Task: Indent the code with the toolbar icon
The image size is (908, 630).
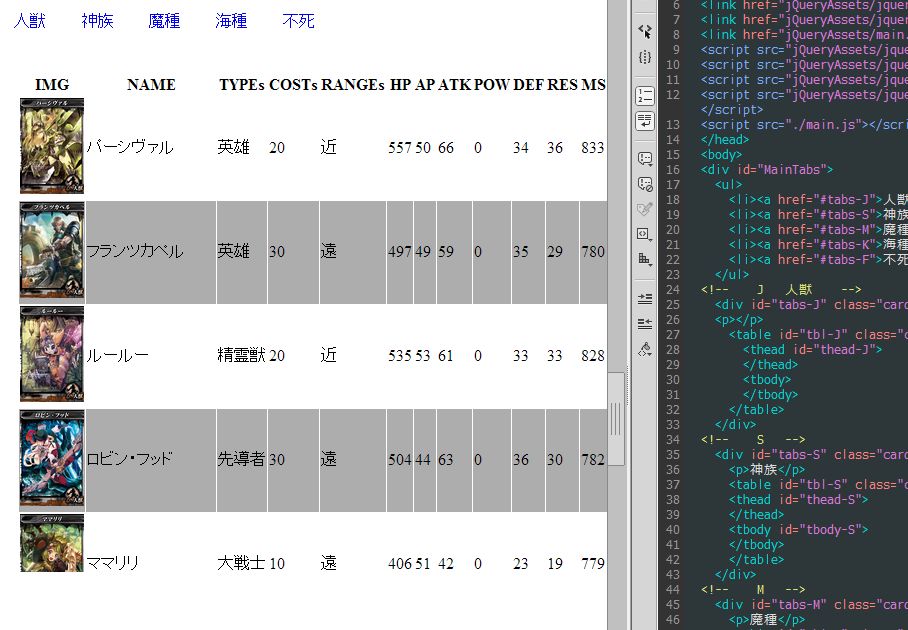Action: [645, 298]
